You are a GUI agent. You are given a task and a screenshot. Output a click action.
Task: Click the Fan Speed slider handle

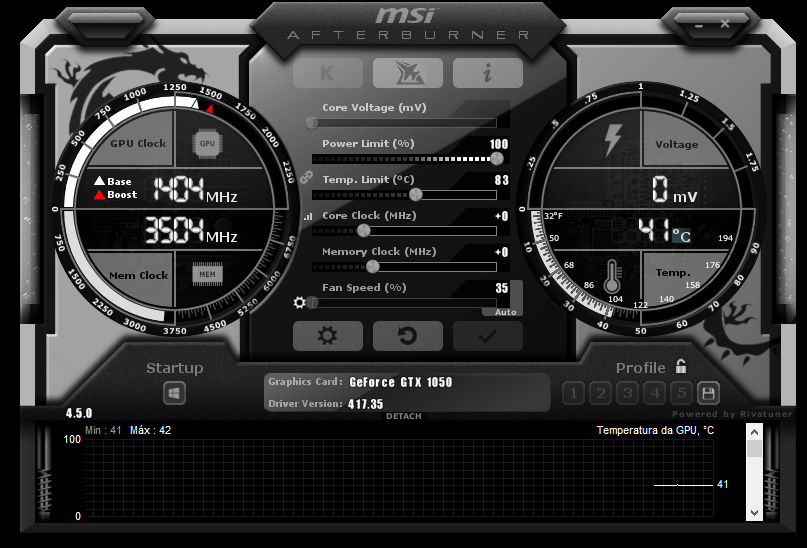coord(313,303)
